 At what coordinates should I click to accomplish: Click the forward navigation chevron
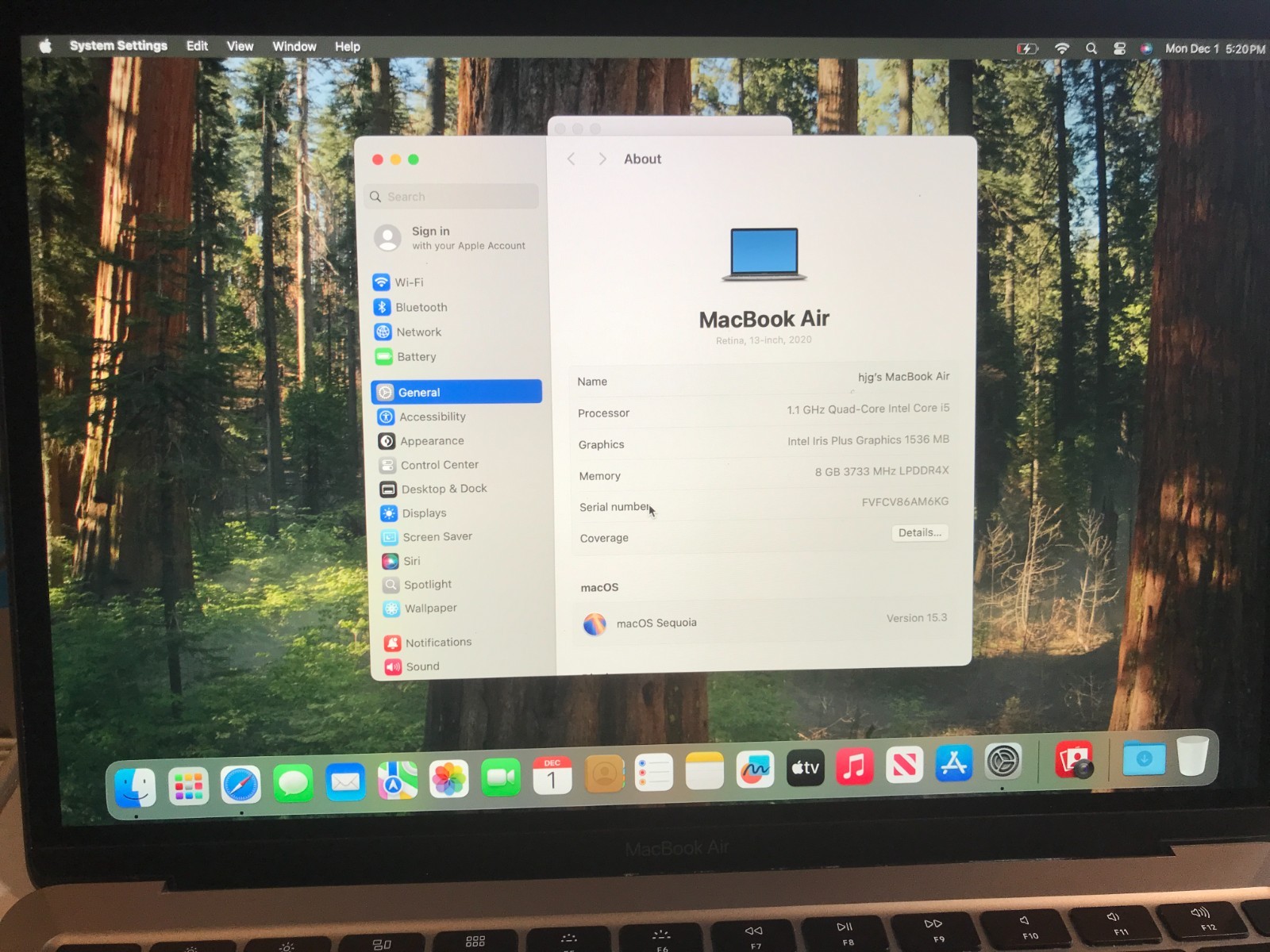(602, 159)
